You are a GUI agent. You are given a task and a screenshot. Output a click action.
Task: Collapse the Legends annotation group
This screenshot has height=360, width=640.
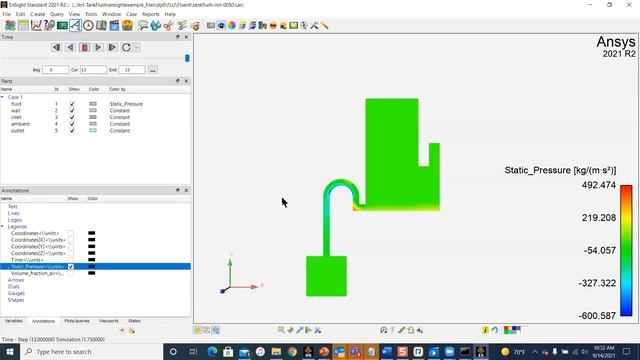(2, 227)
